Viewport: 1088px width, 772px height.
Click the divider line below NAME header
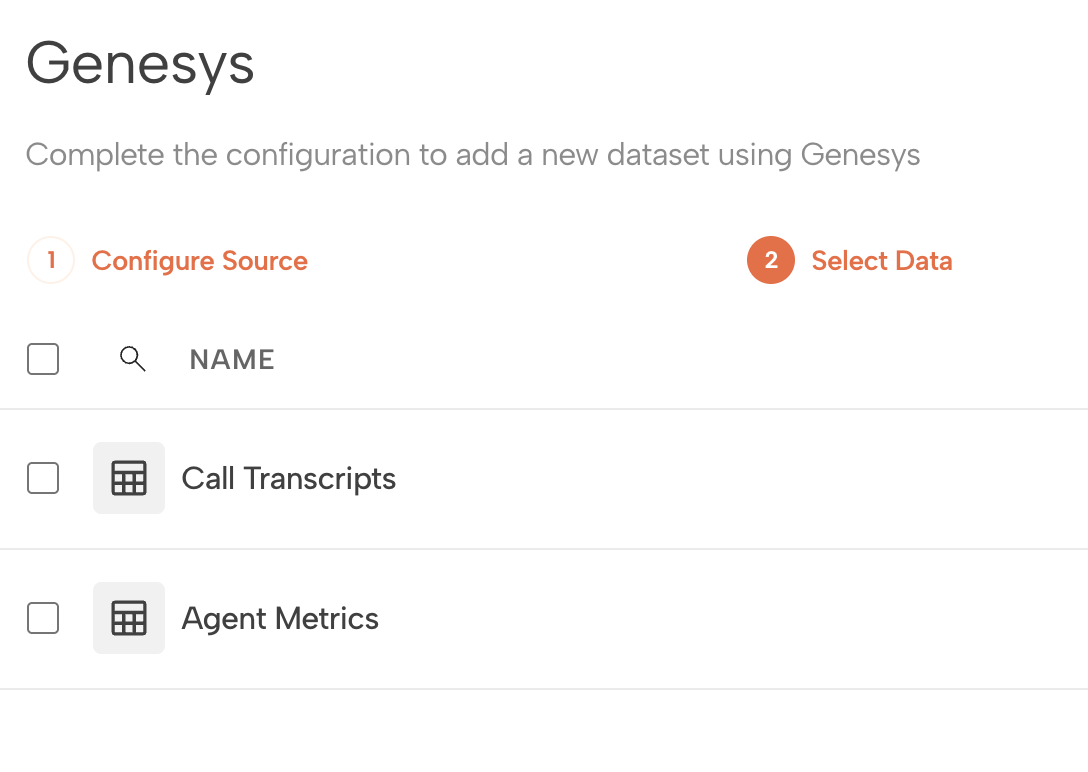(544, 409)
